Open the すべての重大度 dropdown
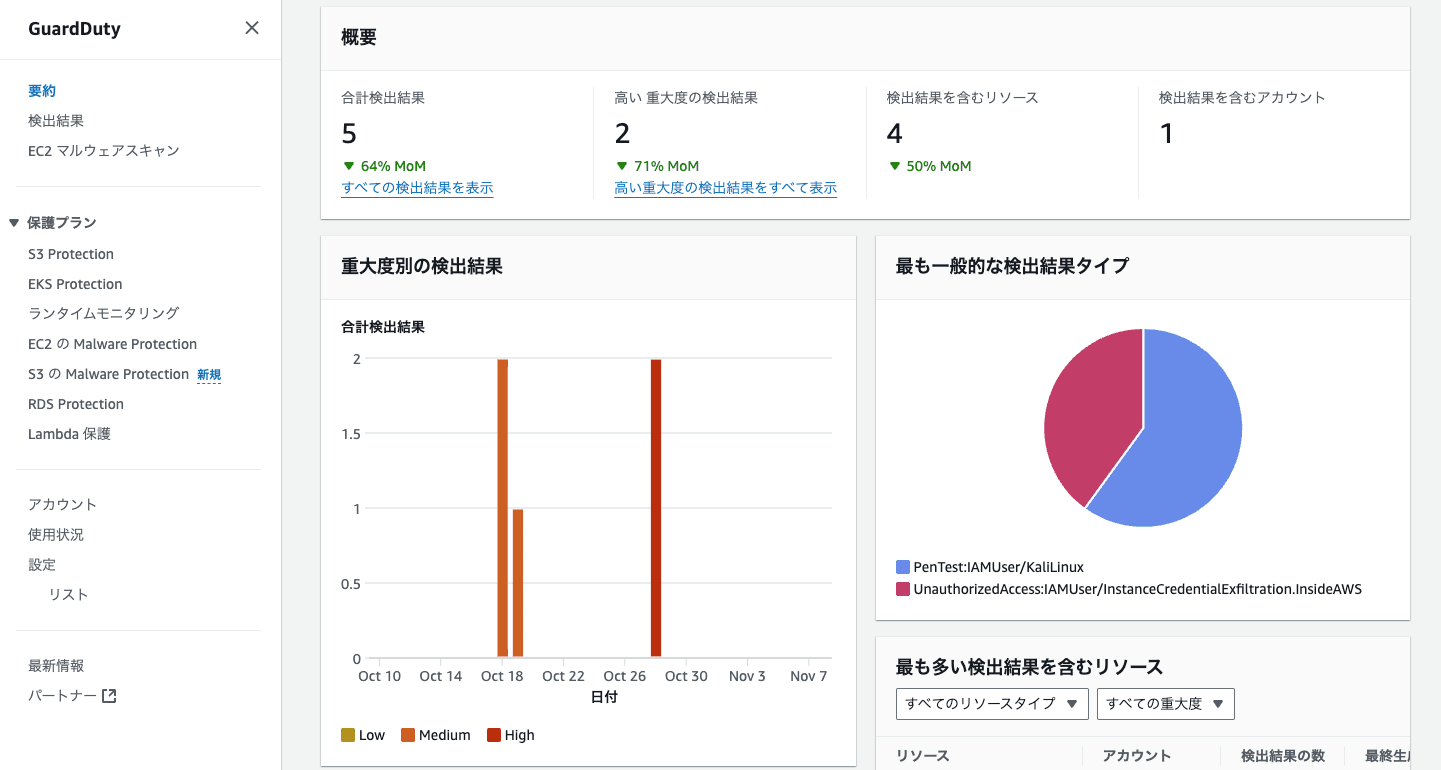The height and width of the screenshot is (770, 1441). 1166,704
